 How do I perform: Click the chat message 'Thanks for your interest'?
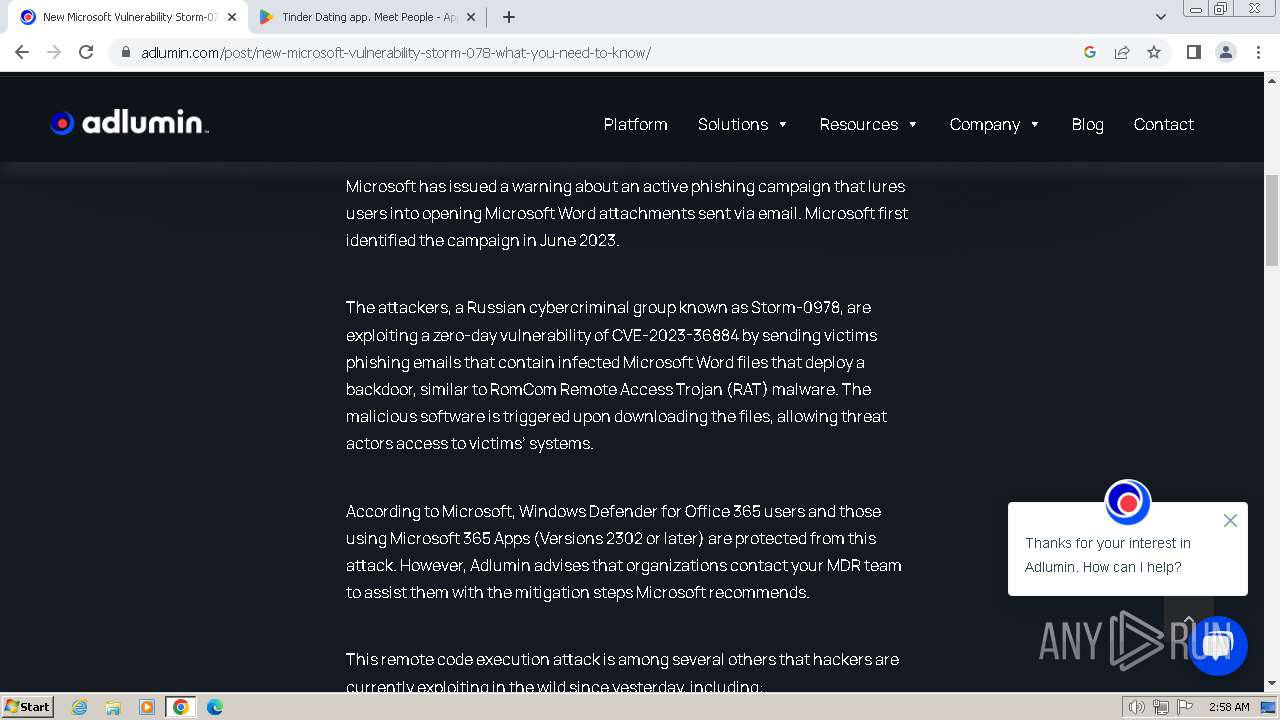point(1108,555)
